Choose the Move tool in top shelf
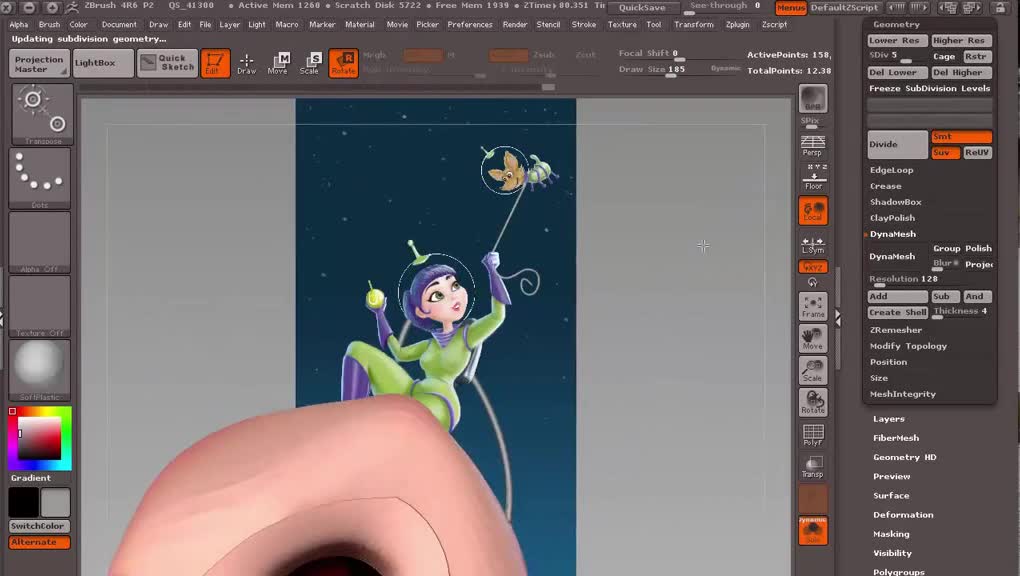 [278, 63]
